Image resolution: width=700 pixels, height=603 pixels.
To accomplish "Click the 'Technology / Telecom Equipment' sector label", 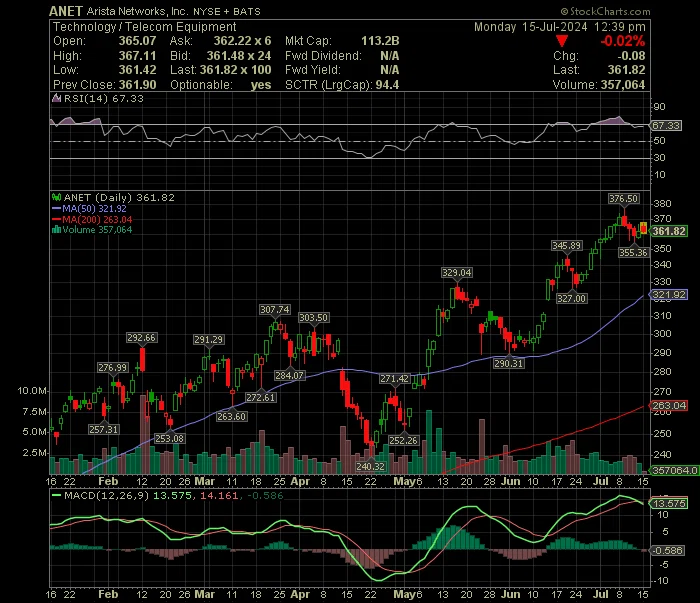I will pyautogui.click(x=145, y=27).
